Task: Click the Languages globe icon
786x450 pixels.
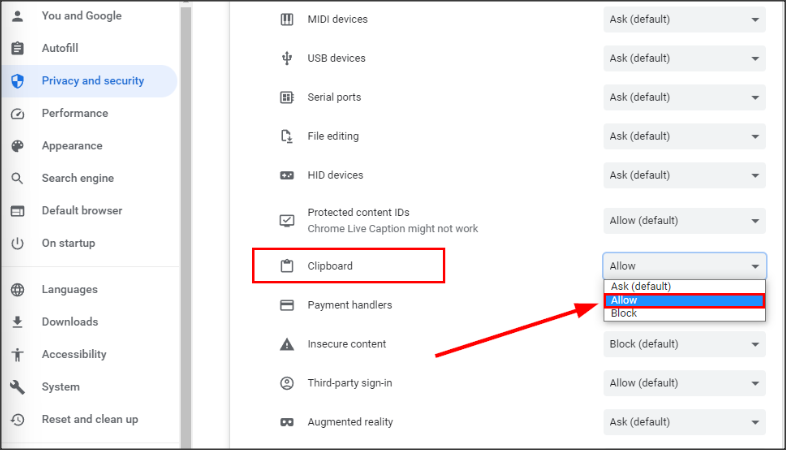Action: [17, 290]
